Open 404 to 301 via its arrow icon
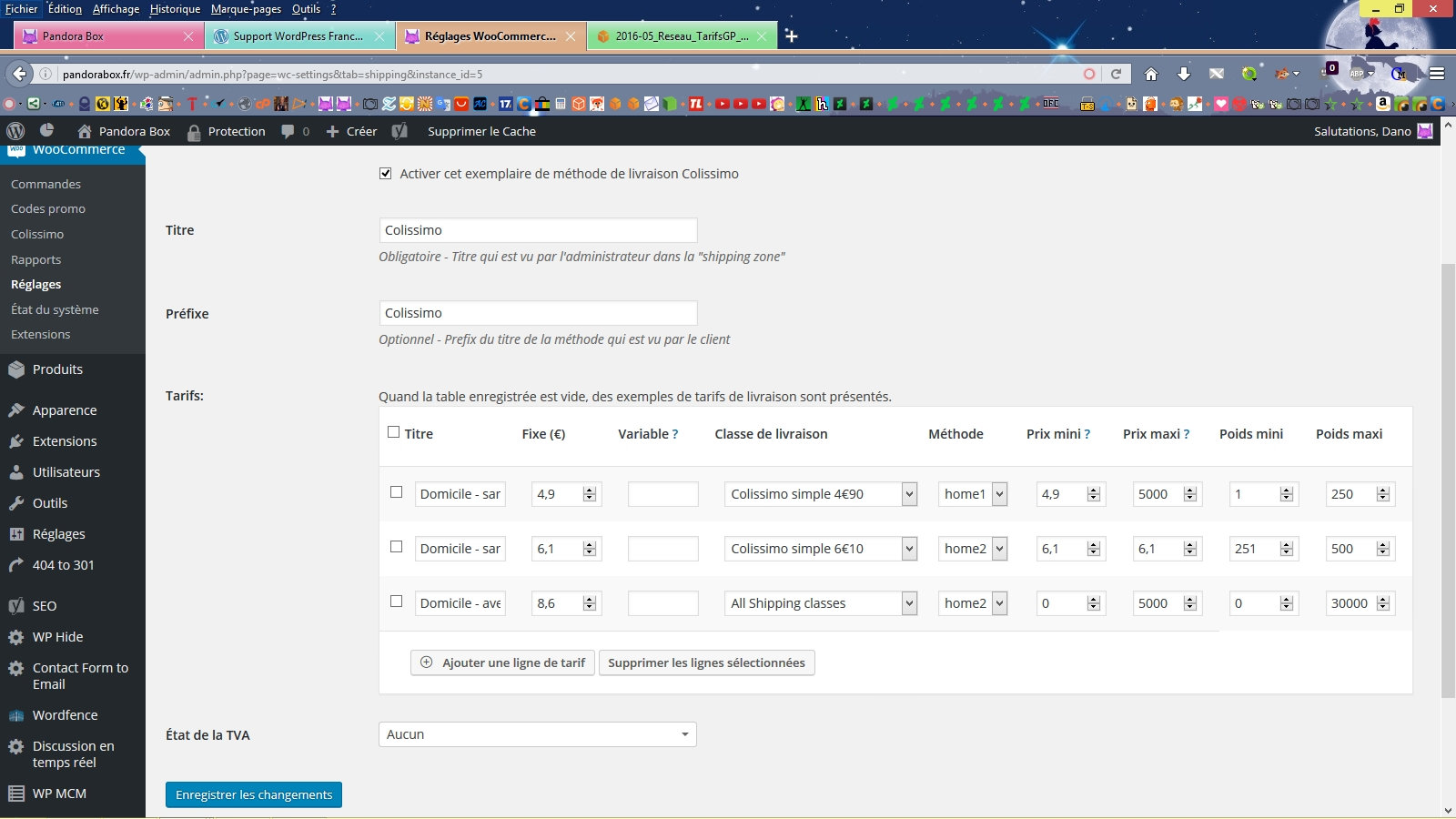 point(16,565)
